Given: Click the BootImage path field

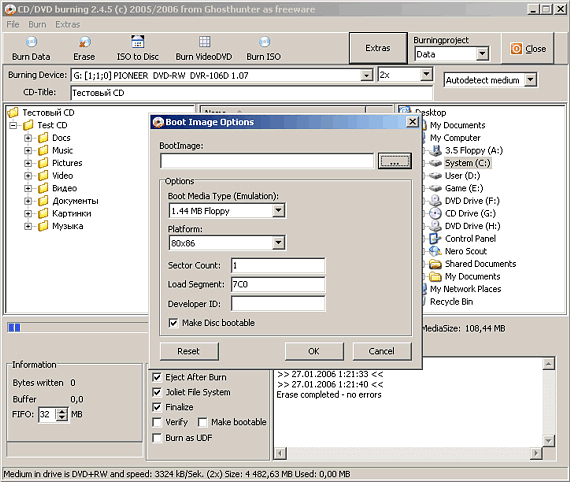Looking at the screenshot, I should 267,161.
